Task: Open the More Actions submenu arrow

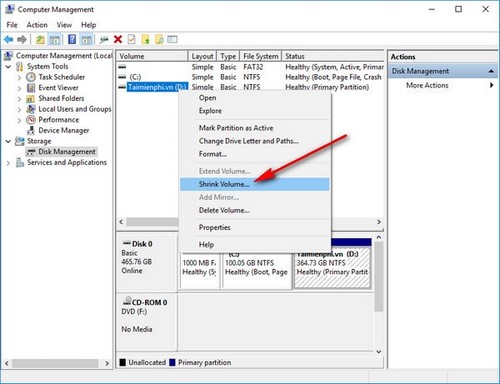Action: (491, 85)
